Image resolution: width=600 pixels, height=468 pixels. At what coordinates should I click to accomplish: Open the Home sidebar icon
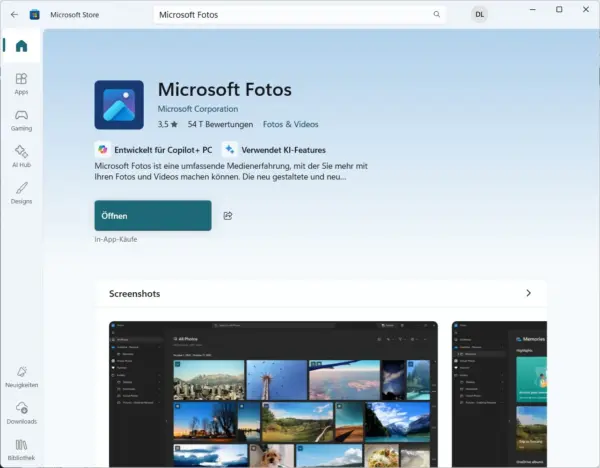pos(21,46)
